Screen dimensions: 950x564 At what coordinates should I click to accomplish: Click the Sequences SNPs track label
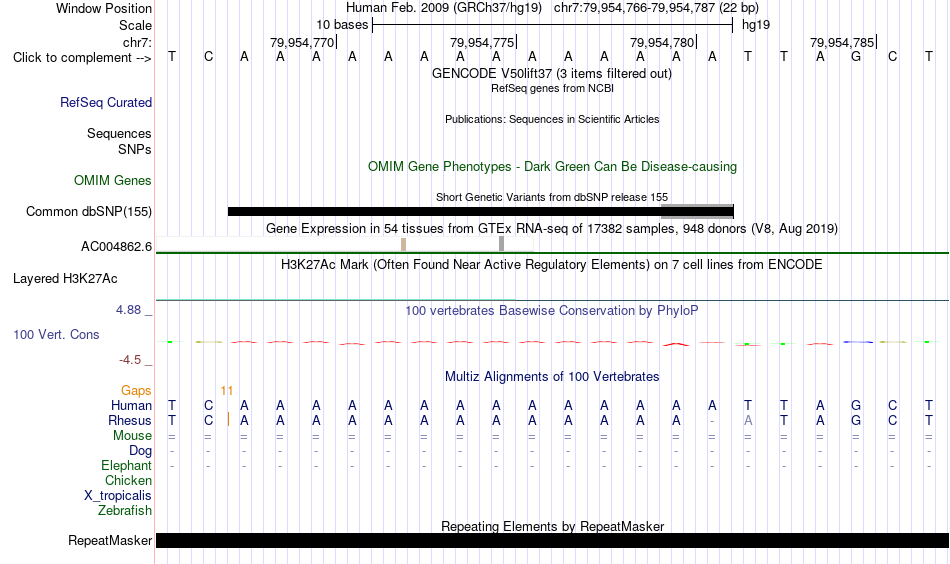(x=119, y=141)
